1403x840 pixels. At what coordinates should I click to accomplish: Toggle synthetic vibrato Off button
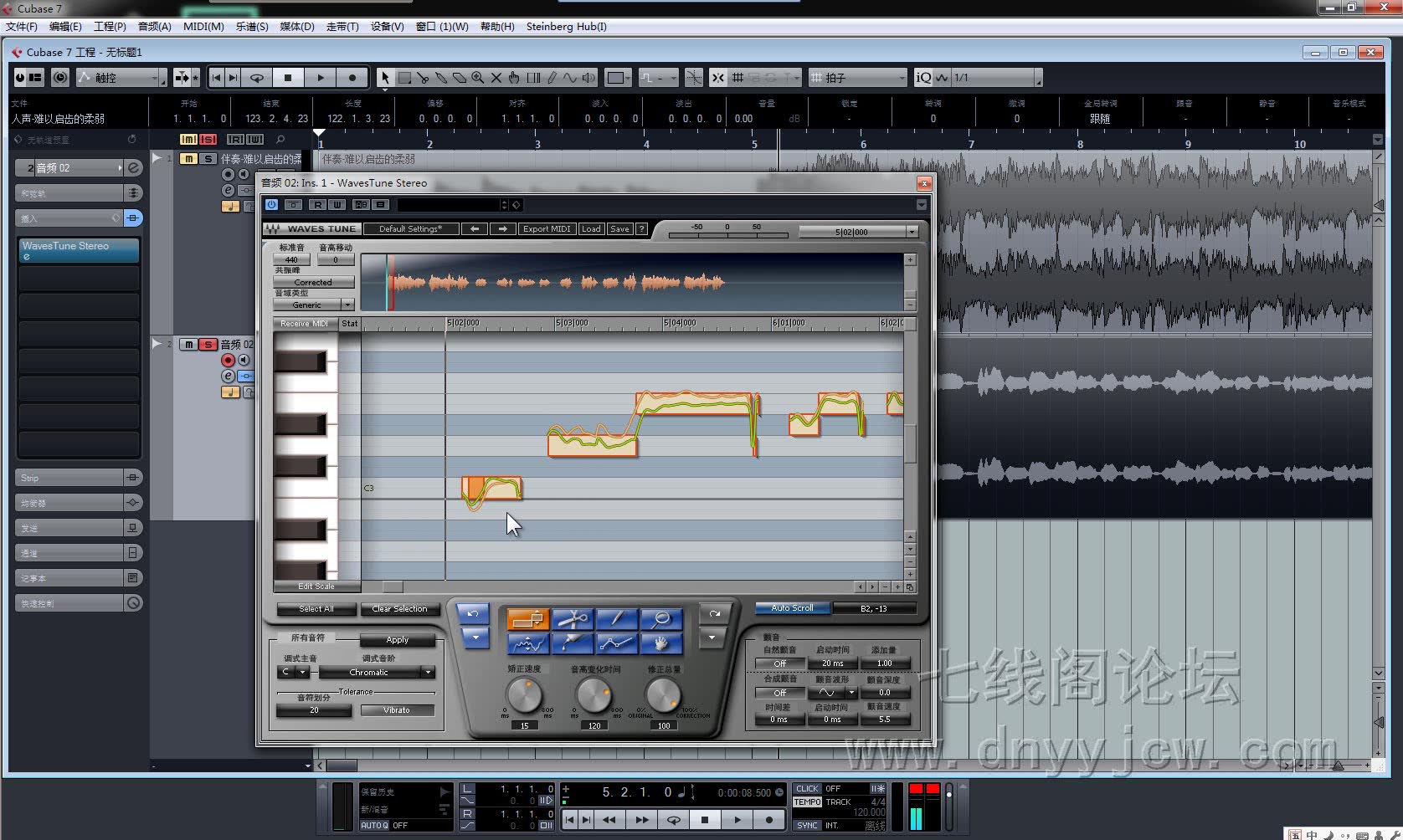point(779,693)
